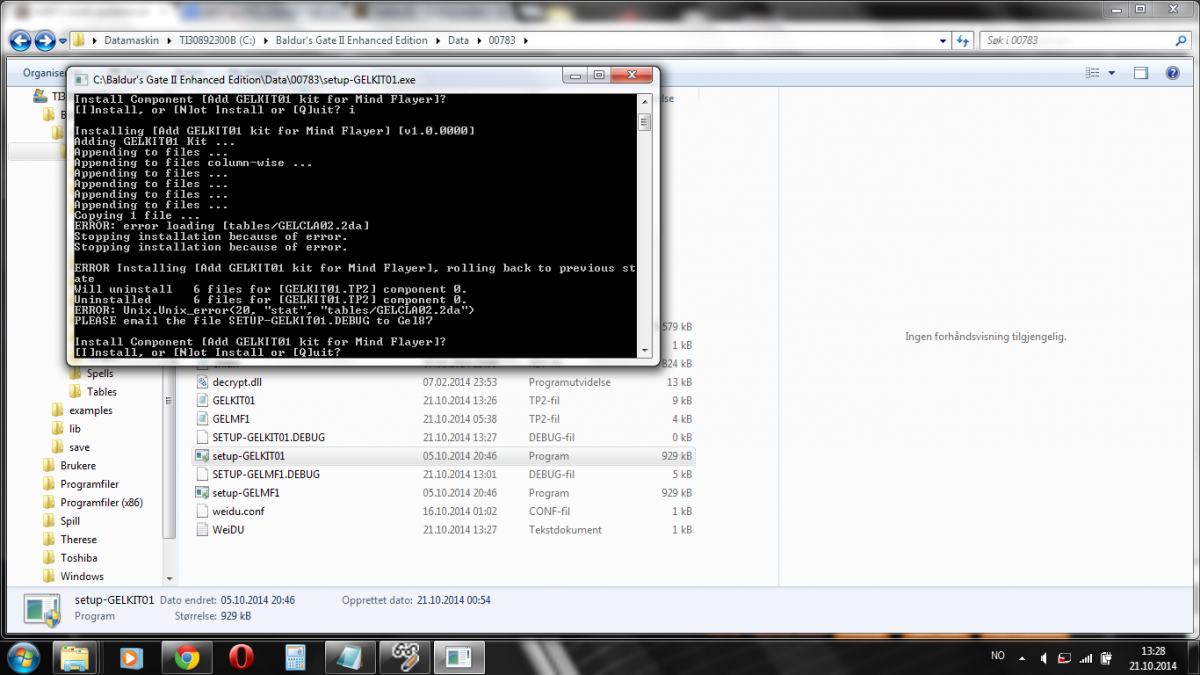Select the Windows folder in tree
This screenshot has height=675, width=1200.
click(81, 577)
